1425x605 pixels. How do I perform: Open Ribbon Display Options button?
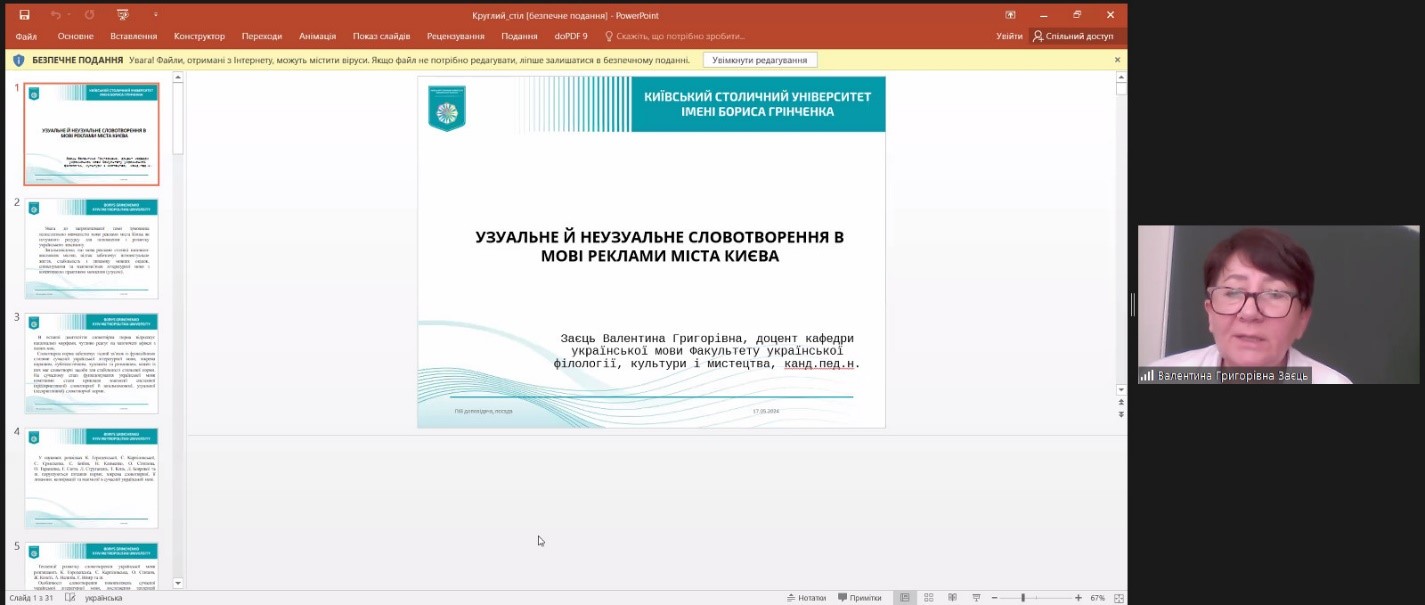point(1010,15)
